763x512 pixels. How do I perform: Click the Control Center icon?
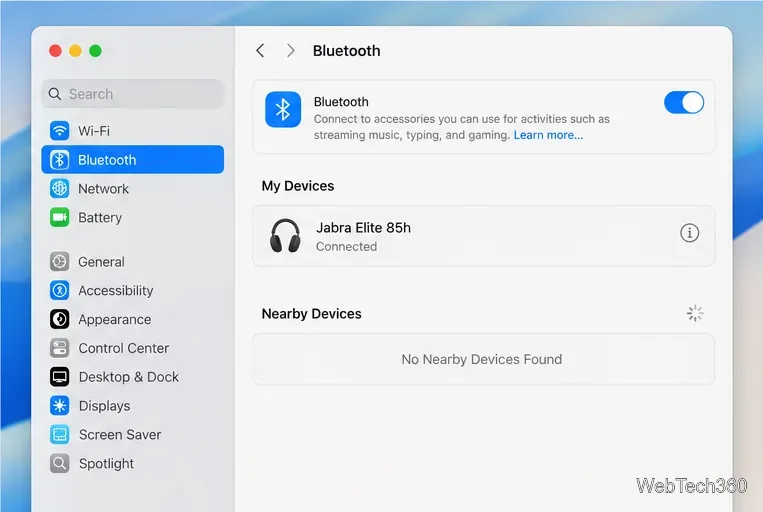coord(59,348)
